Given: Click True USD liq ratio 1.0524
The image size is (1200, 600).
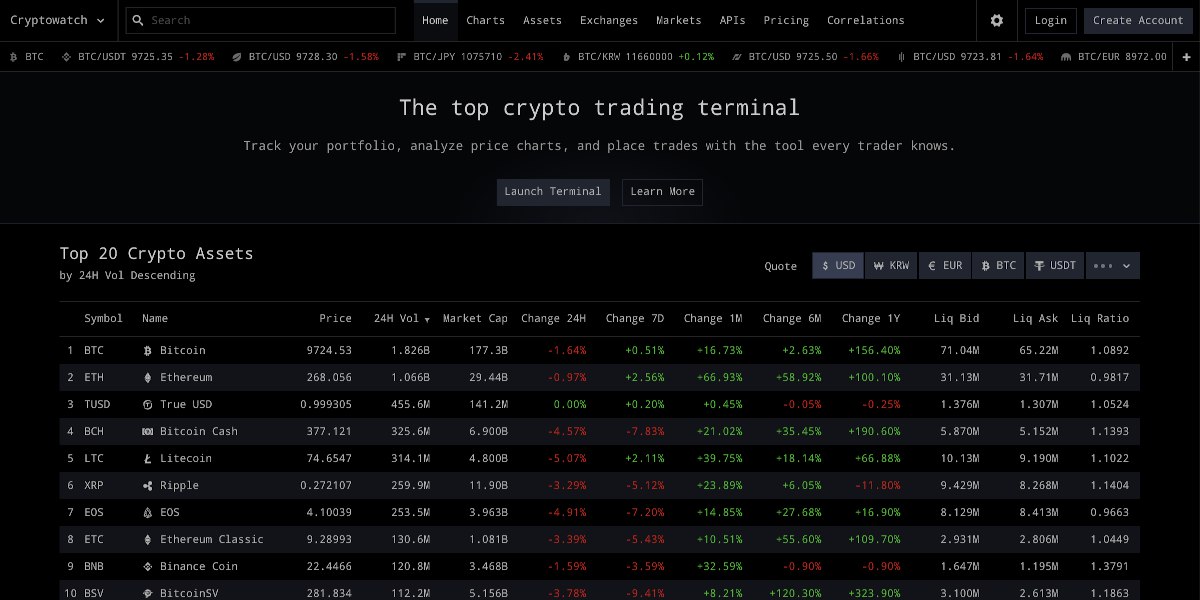Looking at the screenshot, I should coord(1108,404).
